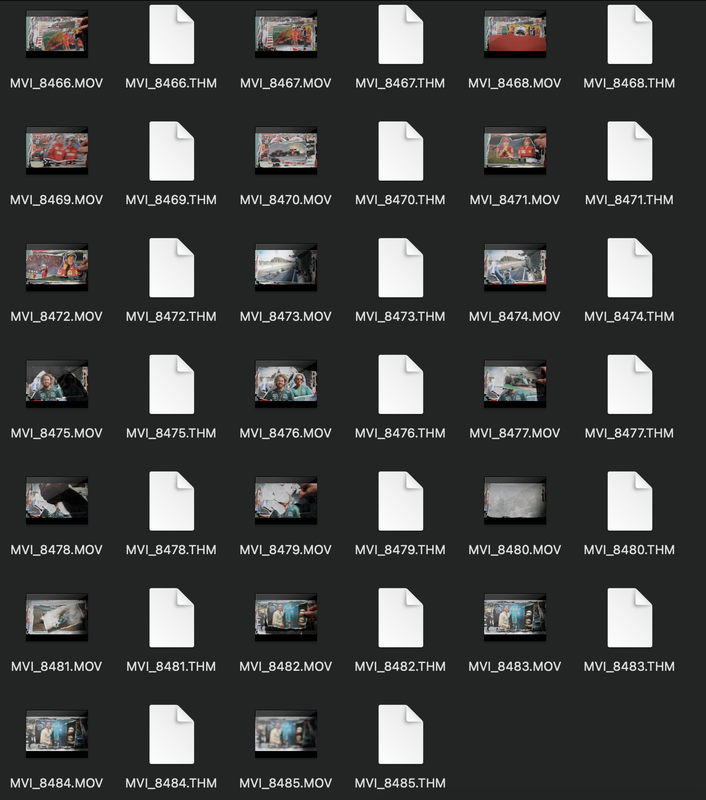The width and height of the screenshot is (706, 800).
Task: Select the MVI_8482.MOV video thumbnail
Action: click(x=286, y=617)
